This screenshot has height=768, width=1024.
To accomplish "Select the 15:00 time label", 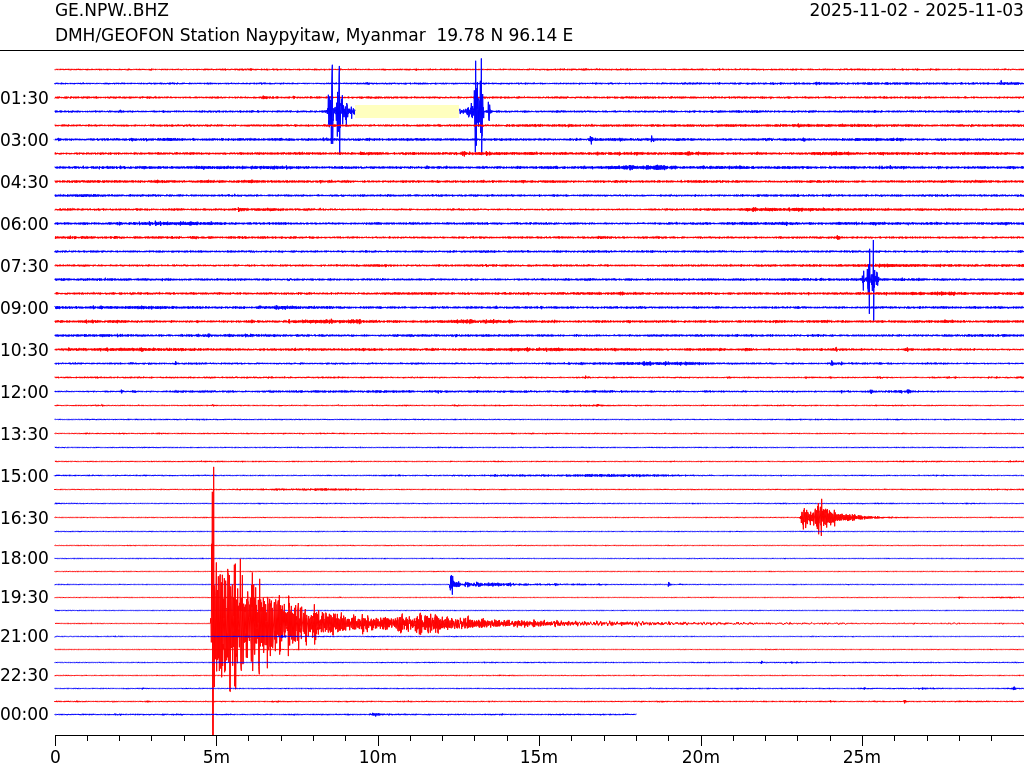I will point(25,476).
